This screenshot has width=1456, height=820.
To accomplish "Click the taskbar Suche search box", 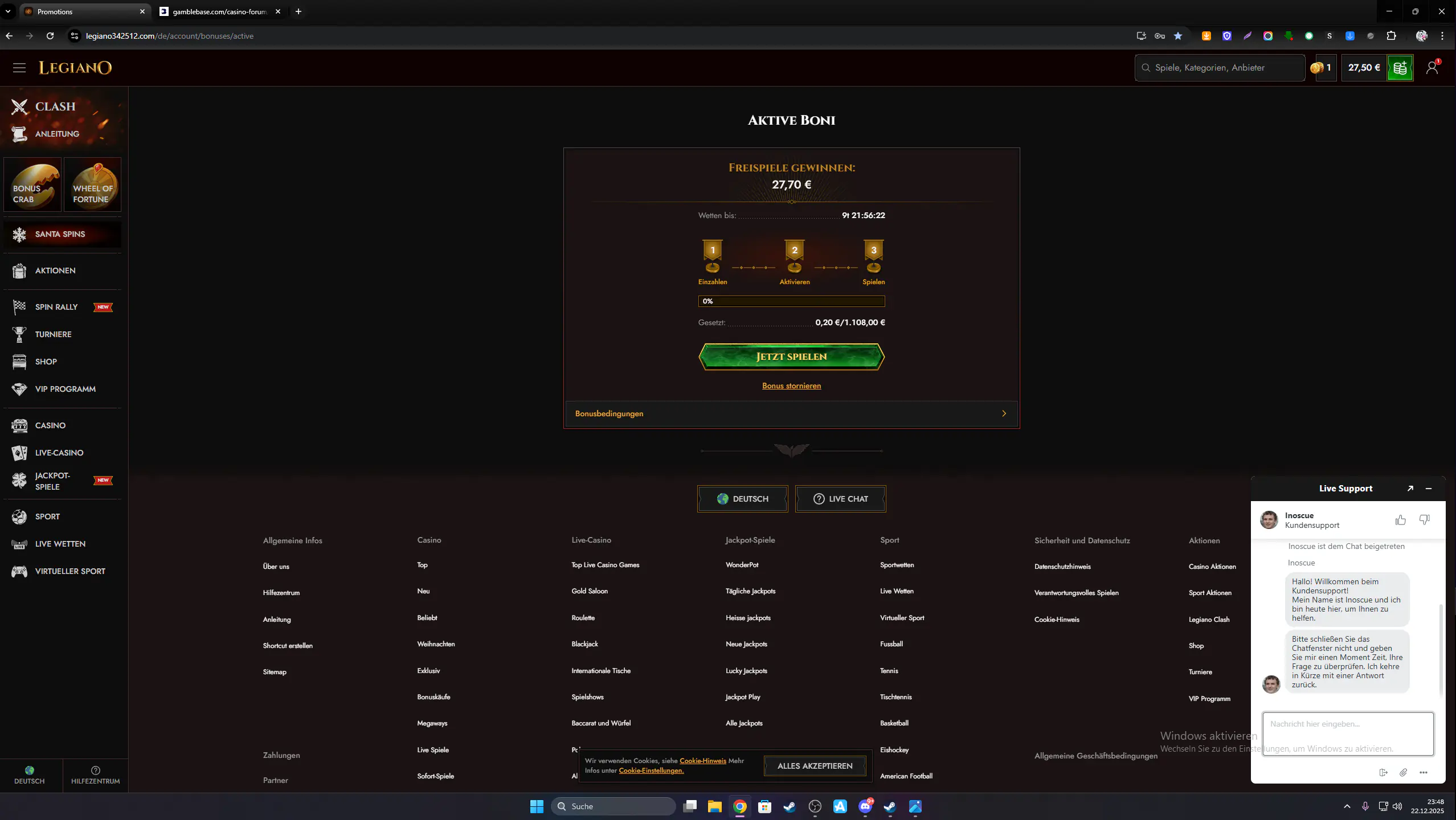I will [614, 806].
